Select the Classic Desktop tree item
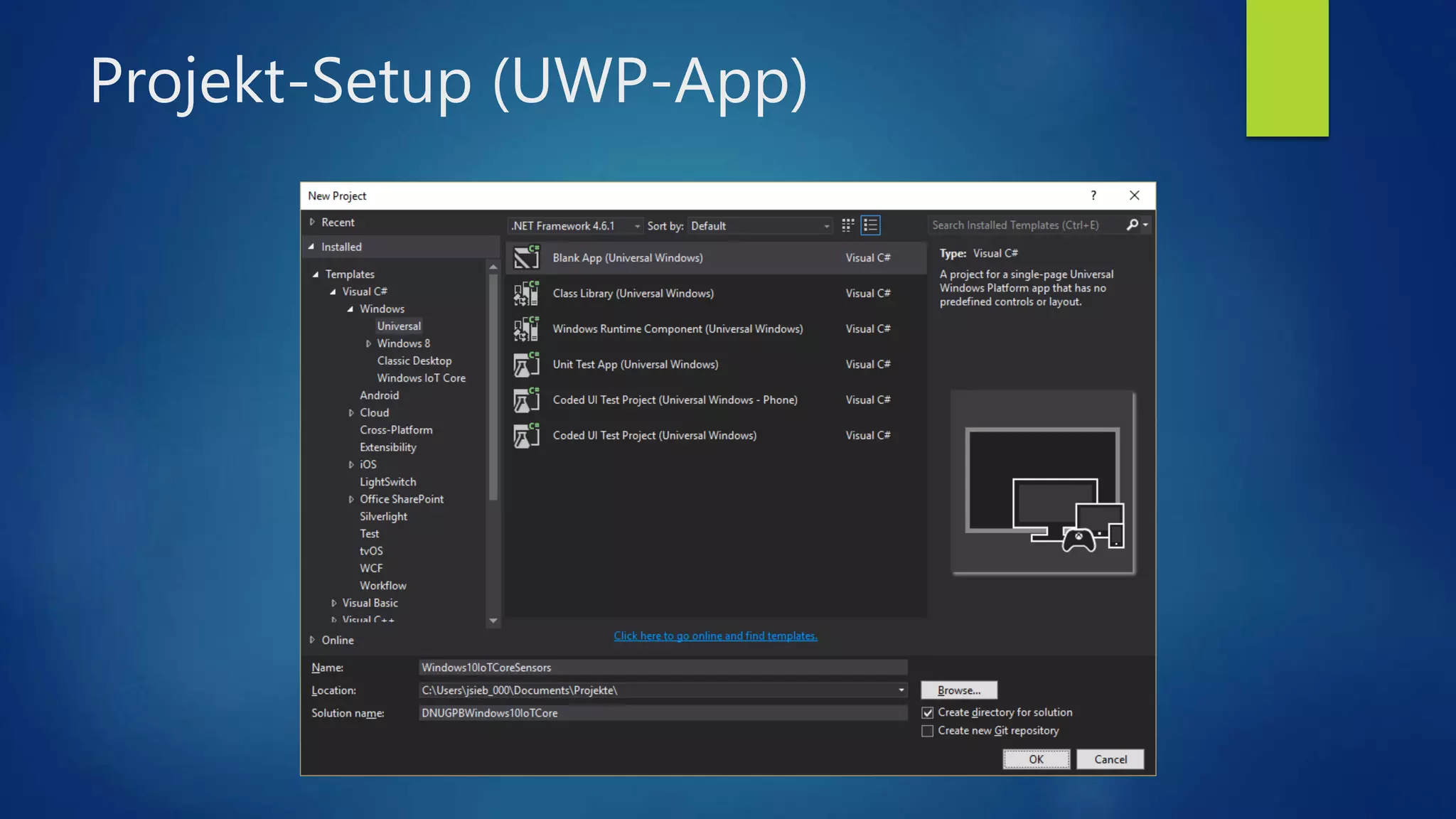The width and height of the screenshot is (1456, 819). (414, 361)
